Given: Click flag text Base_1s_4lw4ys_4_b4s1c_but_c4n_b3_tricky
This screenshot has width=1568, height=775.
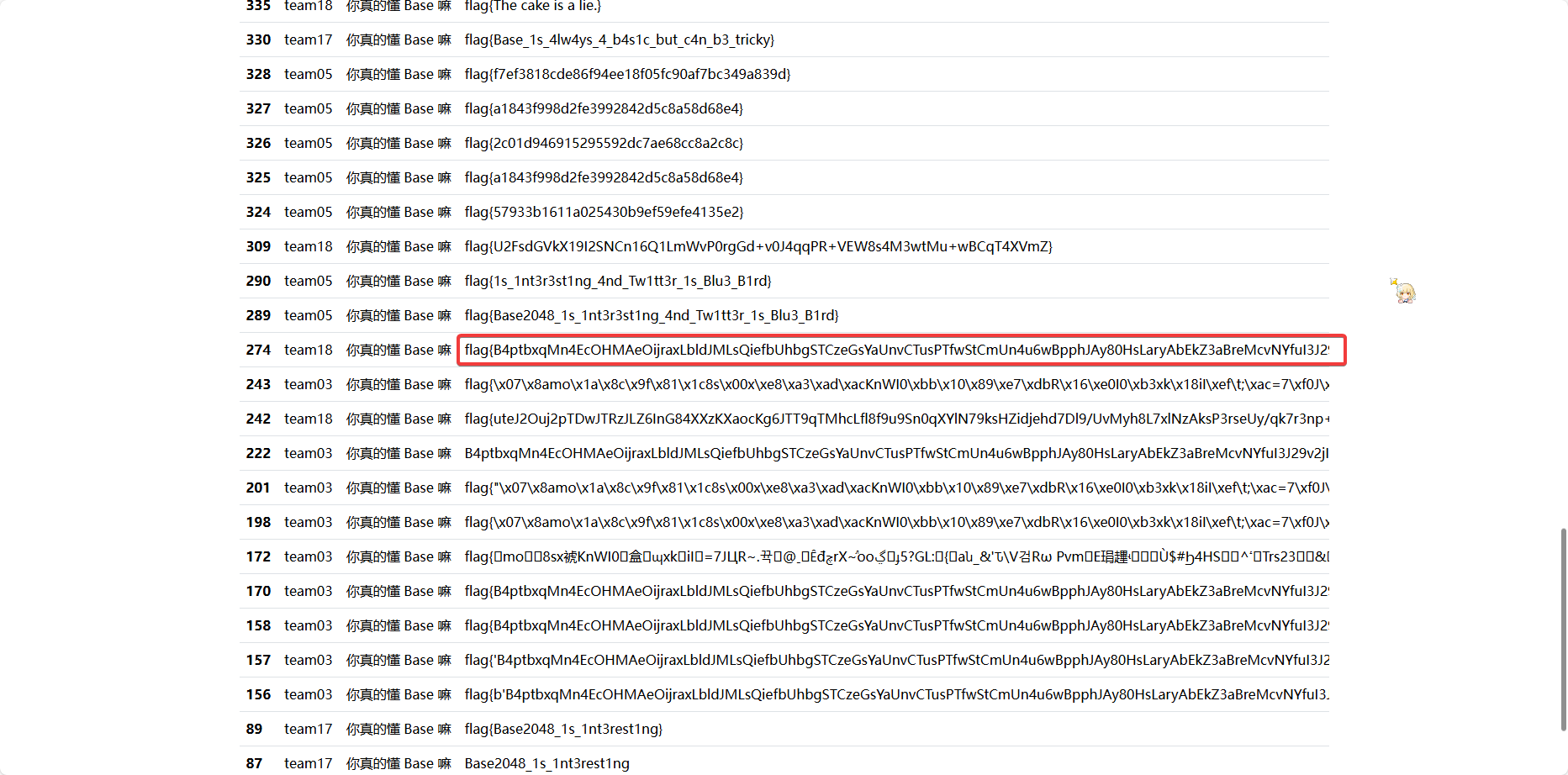Looking at the screenshot, I should (x=619, y=40).
